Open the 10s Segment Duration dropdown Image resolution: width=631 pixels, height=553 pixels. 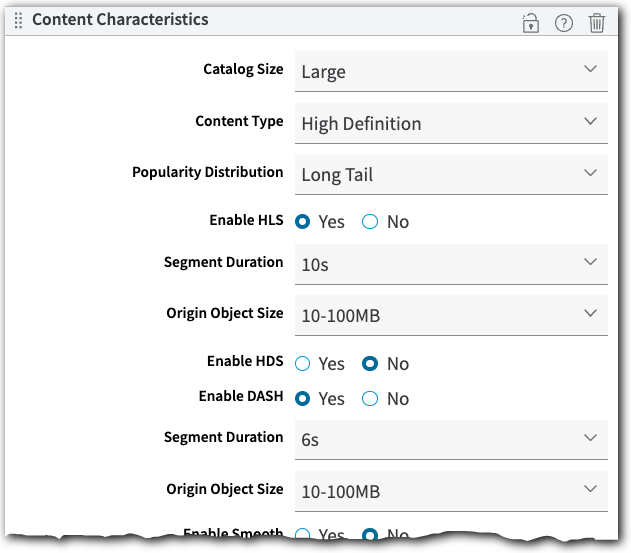tap(450, 264)
